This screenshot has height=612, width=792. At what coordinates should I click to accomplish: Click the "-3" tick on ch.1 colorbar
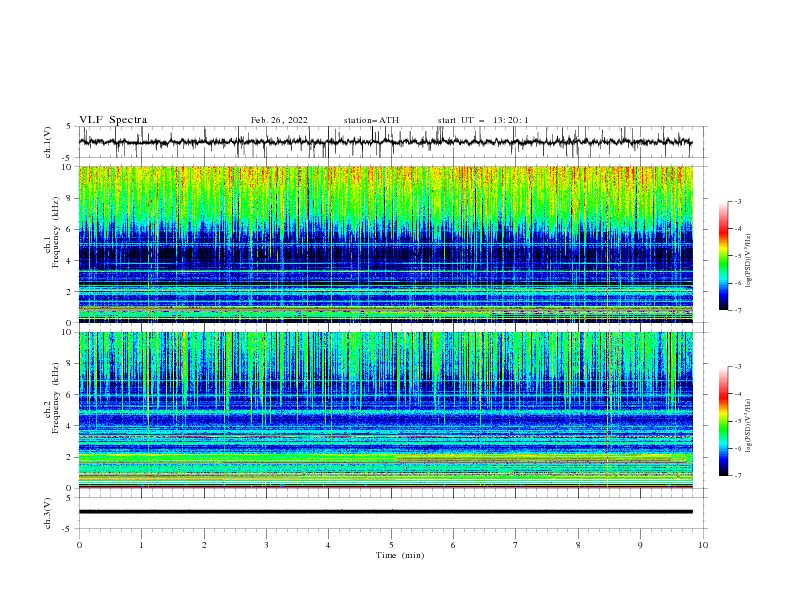click(x=738, y=201)
